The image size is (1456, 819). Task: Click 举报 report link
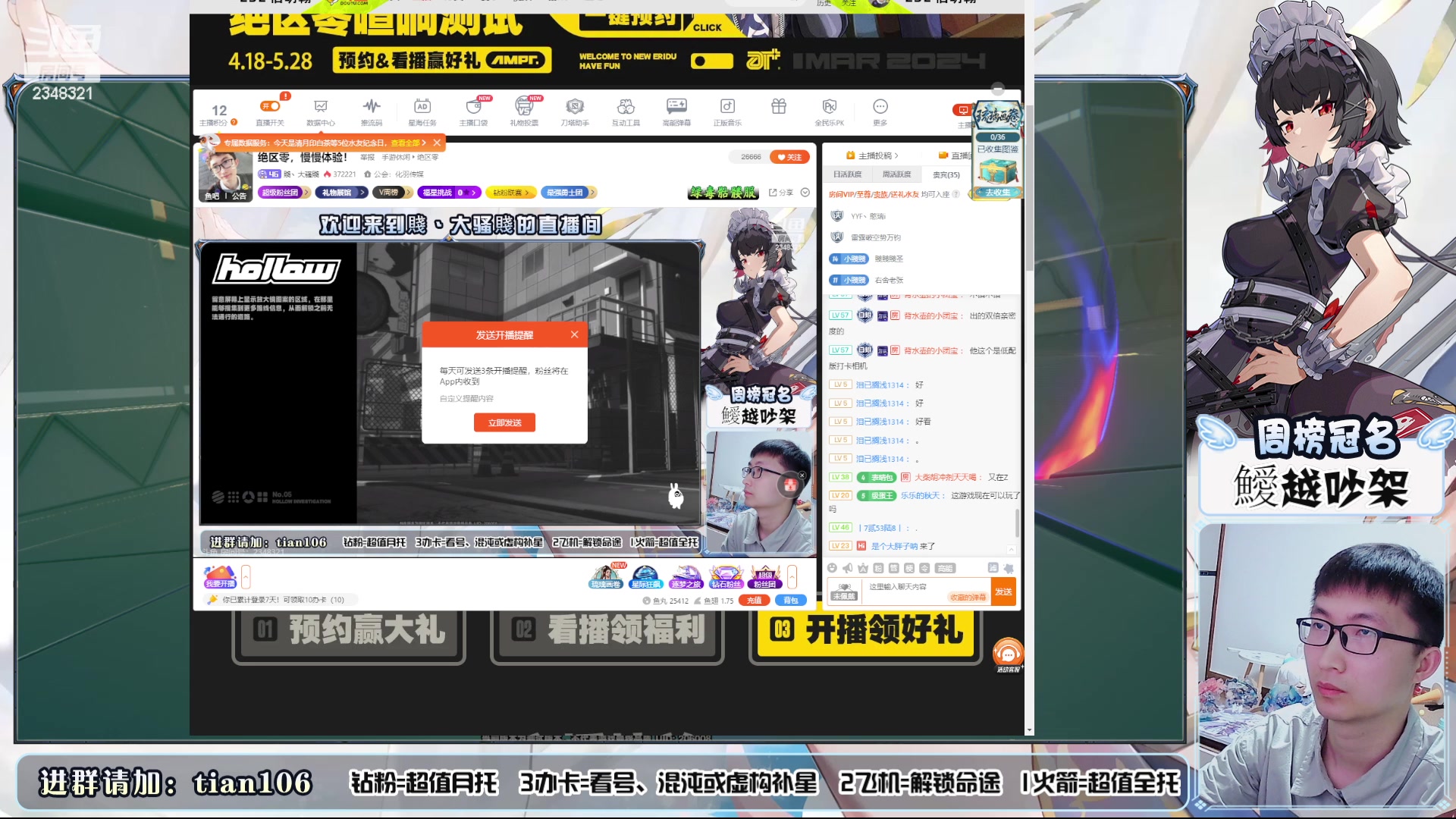[x=368, y=157]
